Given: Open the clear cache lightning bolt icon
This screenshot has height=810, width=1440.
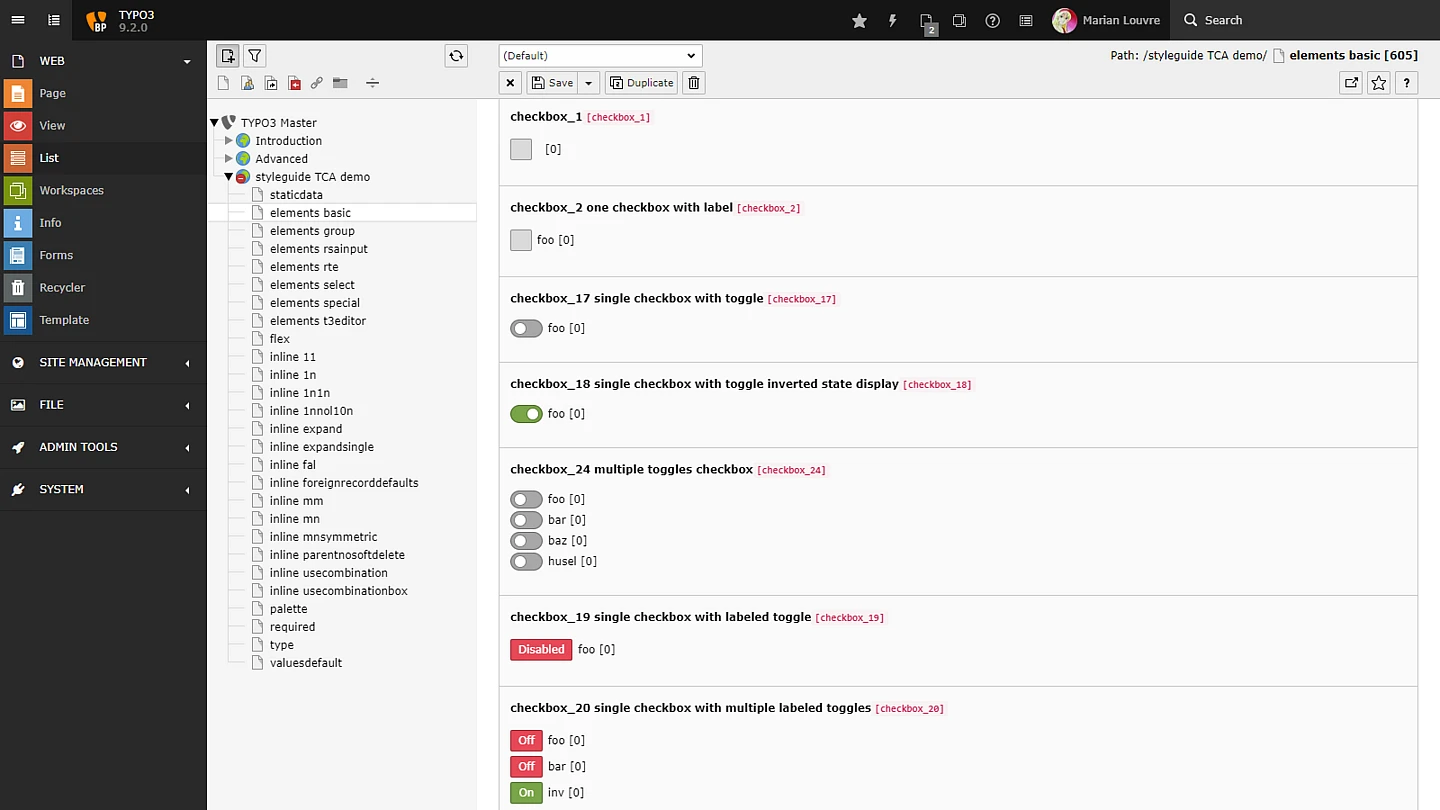Looking at the screenshot, I should pos(893,20).
